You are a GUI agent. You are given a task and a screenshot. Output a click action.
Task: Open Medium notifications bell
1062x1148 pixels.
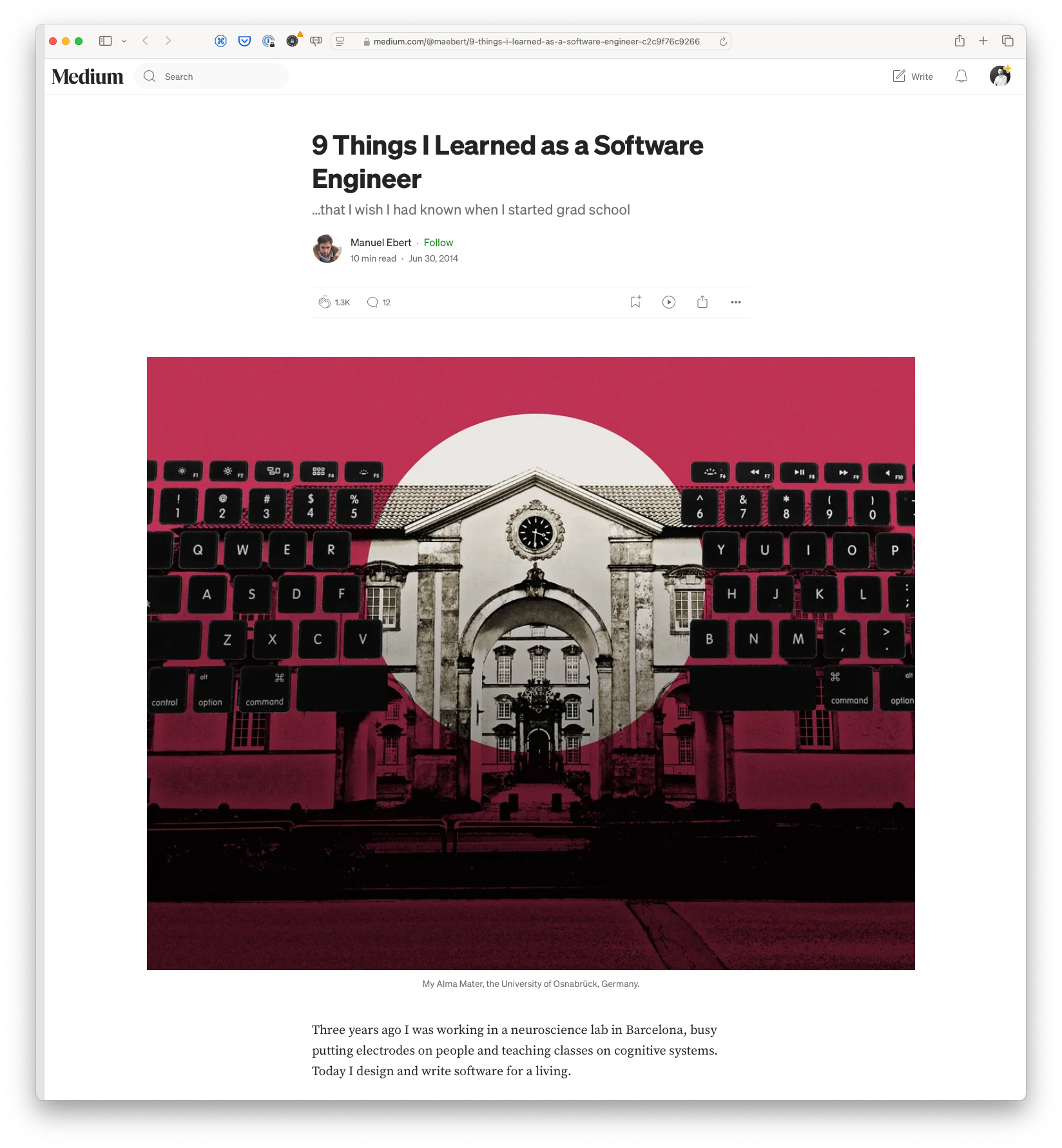point(961,76)
